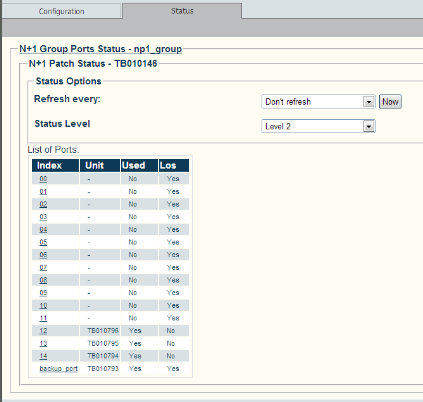This screenshot has width=423, height=402.
Task: Open port index 00 link
Action: [43, 179]
